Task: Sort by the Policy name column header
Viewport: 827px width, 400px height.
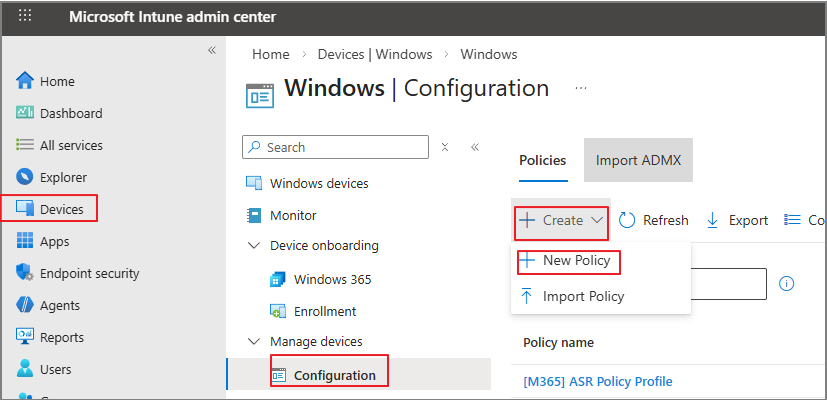Action: pos(559,342)
